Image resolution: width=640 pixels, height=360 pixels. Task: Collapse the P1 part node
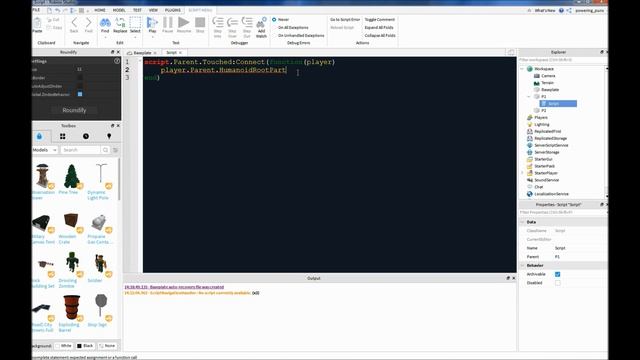529,96
